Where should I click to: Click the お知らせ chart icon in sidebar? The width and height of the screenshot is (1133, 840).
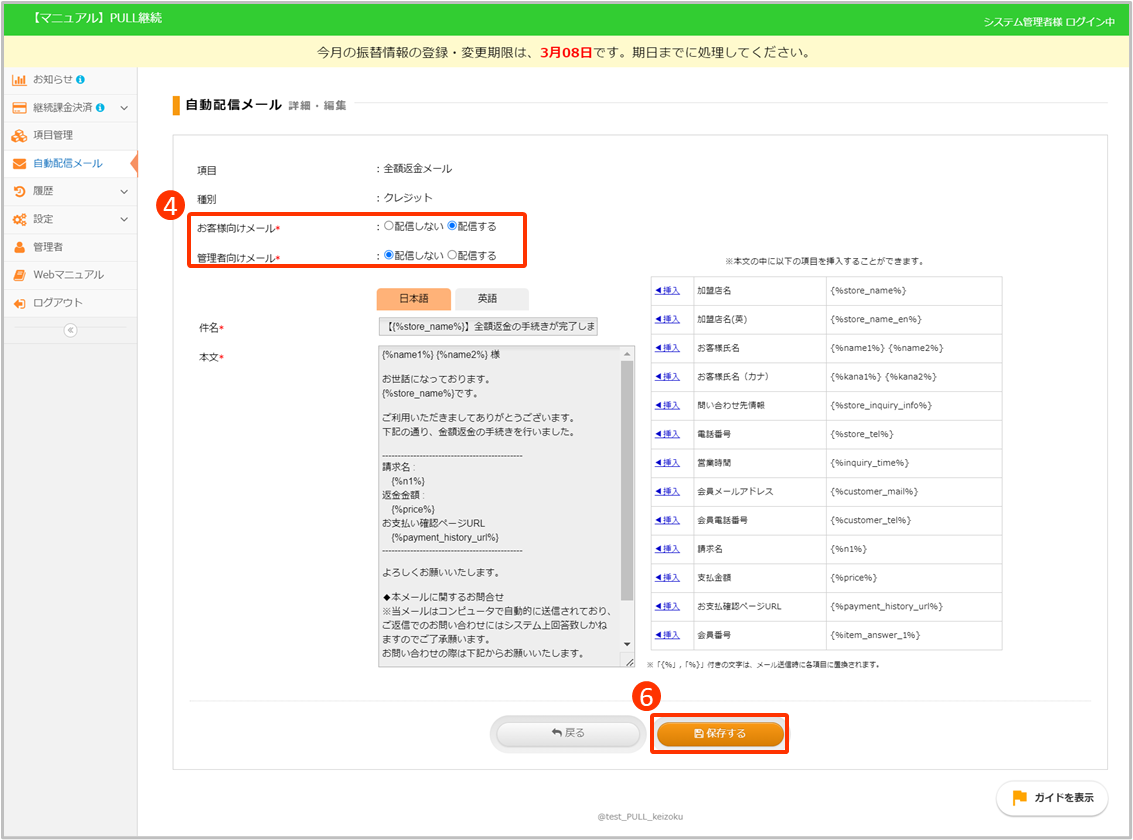(19, 79)
